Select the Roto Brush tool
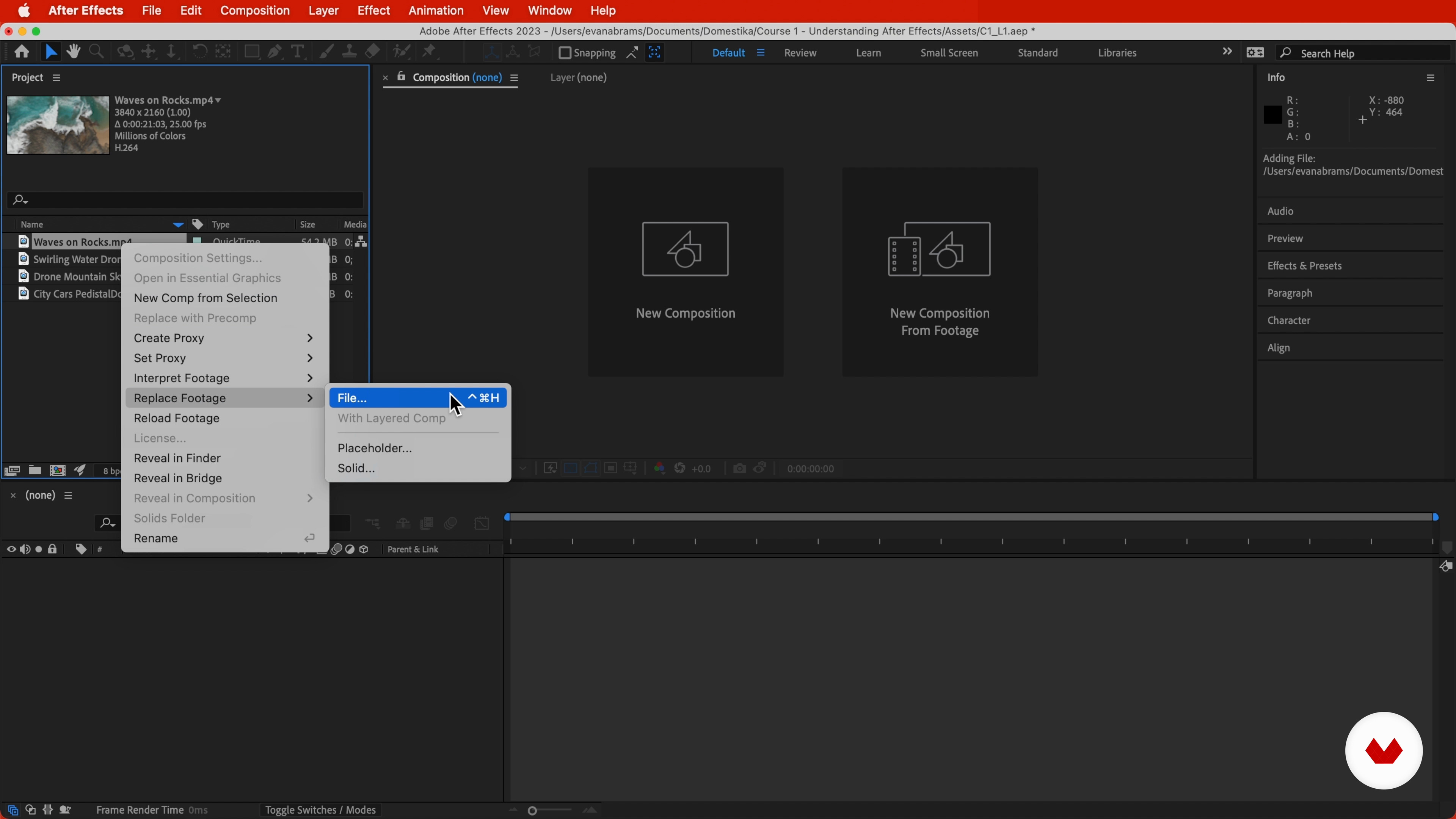Screen dimensions: 1456x819 401,52
